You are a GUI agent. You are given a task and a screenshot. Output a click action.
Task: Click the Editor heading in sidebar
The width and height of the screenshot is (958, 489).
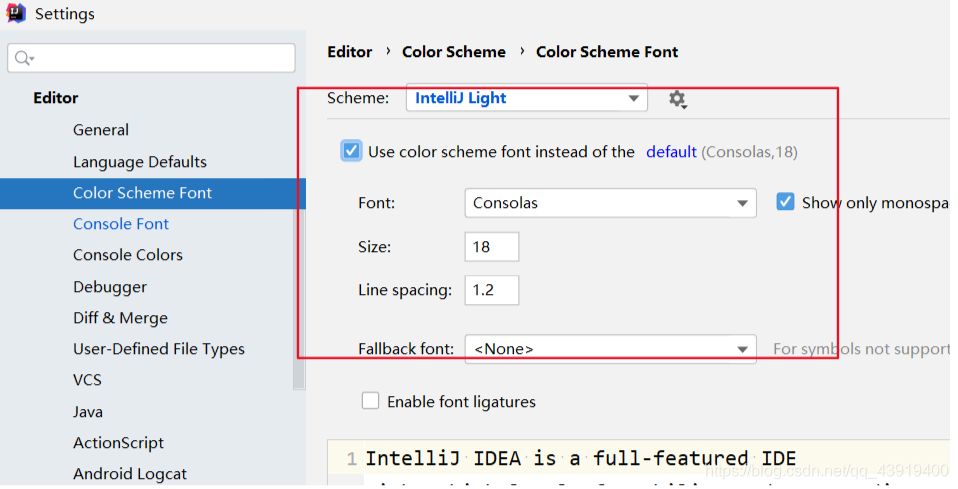pyautogui.click(x=56, y=98)
